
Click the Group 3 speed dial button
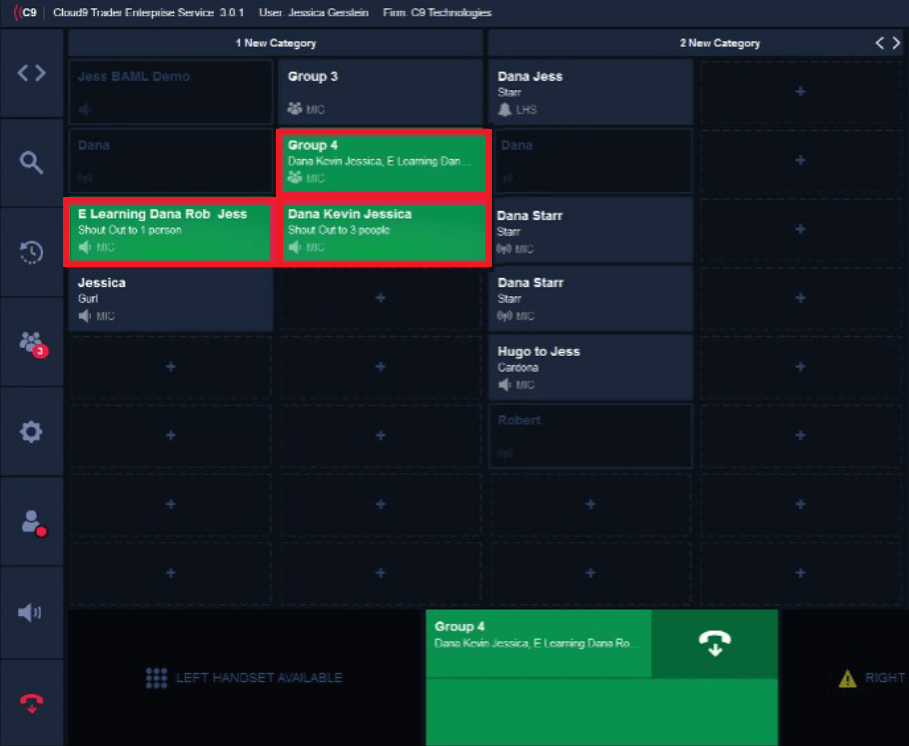pos(379,92)
